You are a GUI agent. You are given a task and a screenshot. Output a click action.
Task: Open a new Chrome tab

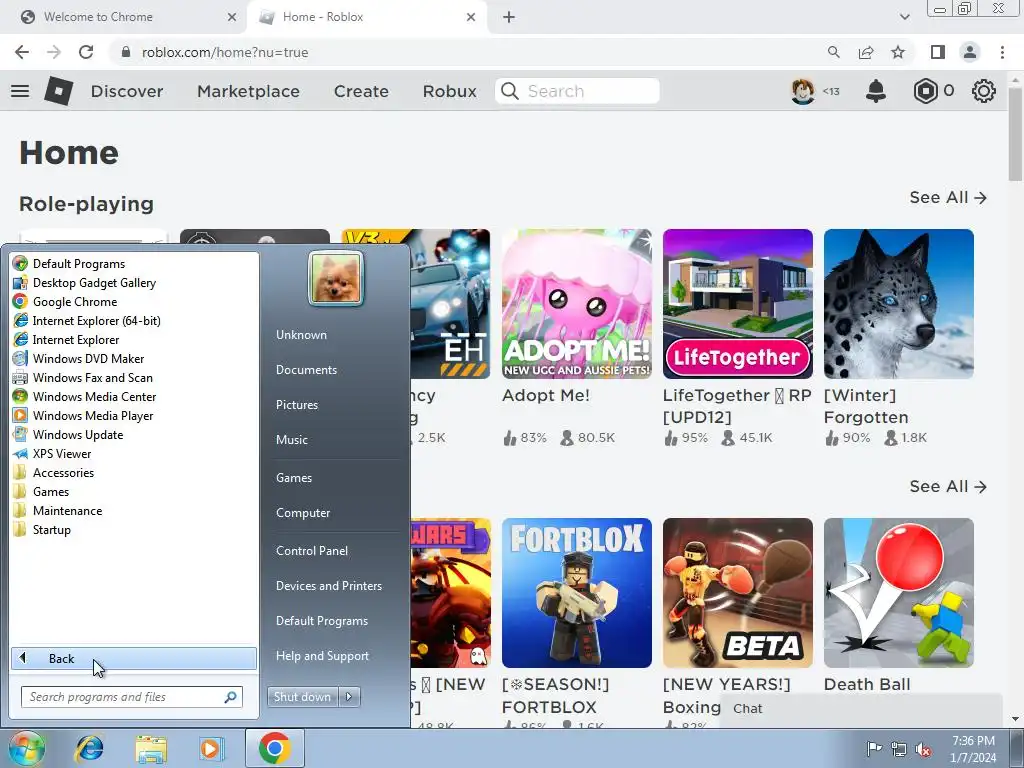click(509, 17)
